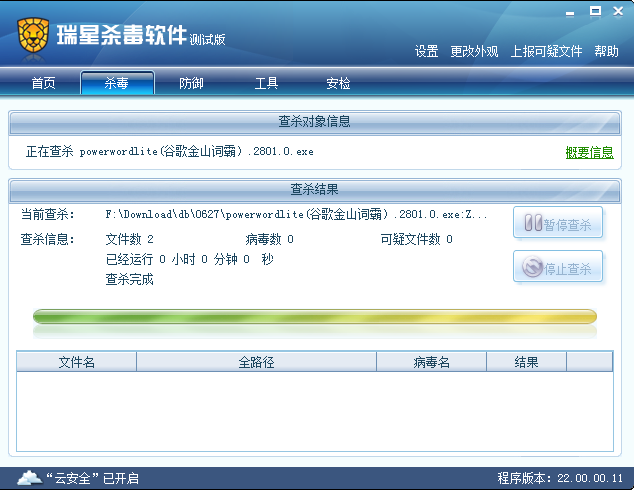Image resolution: width=634 pixels, height=490 pixels.
Task: Click the 查杀完成 status text
Action: pos(129,279)
